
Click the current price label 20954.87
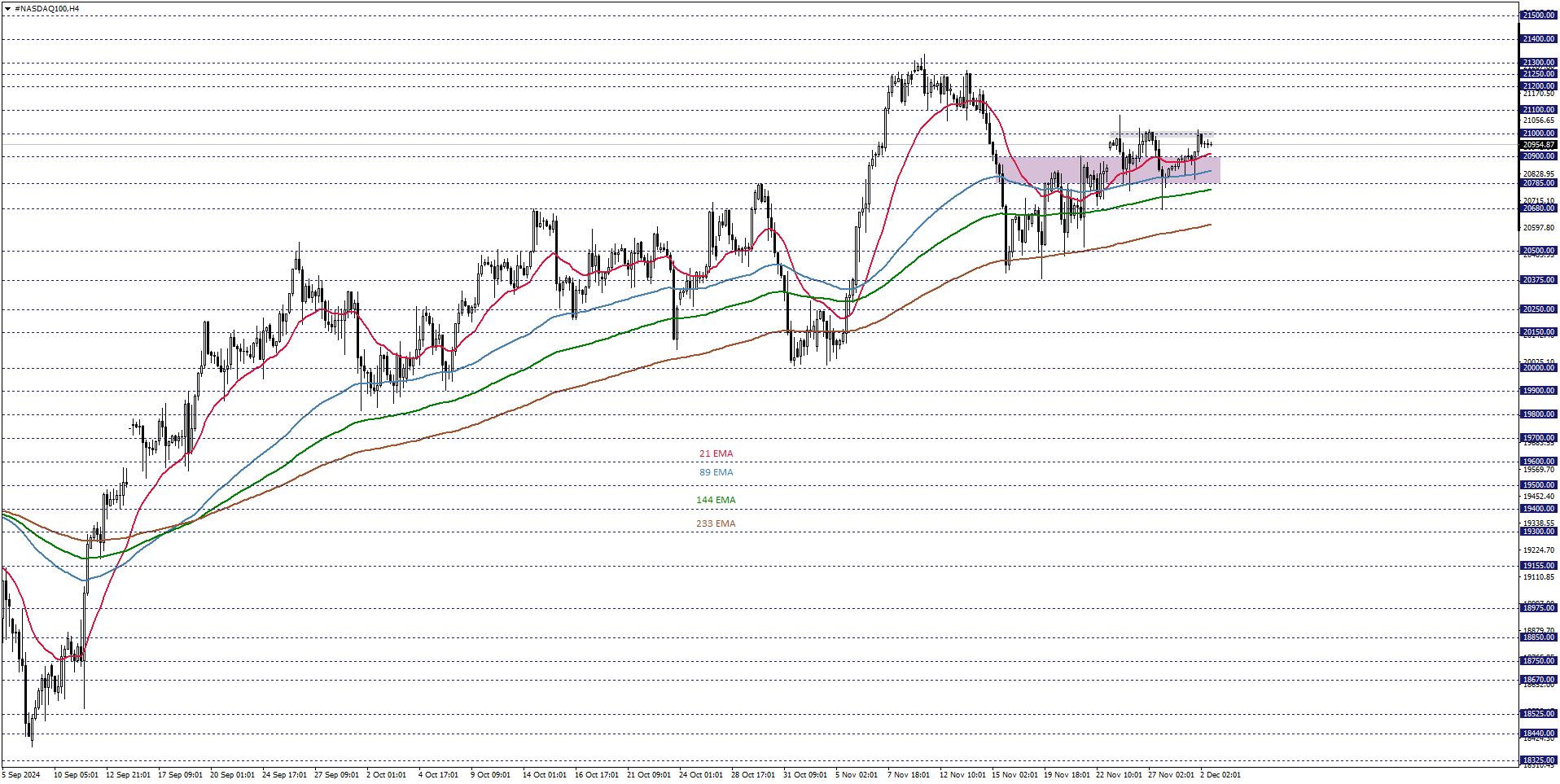(x=1538, y=145)
